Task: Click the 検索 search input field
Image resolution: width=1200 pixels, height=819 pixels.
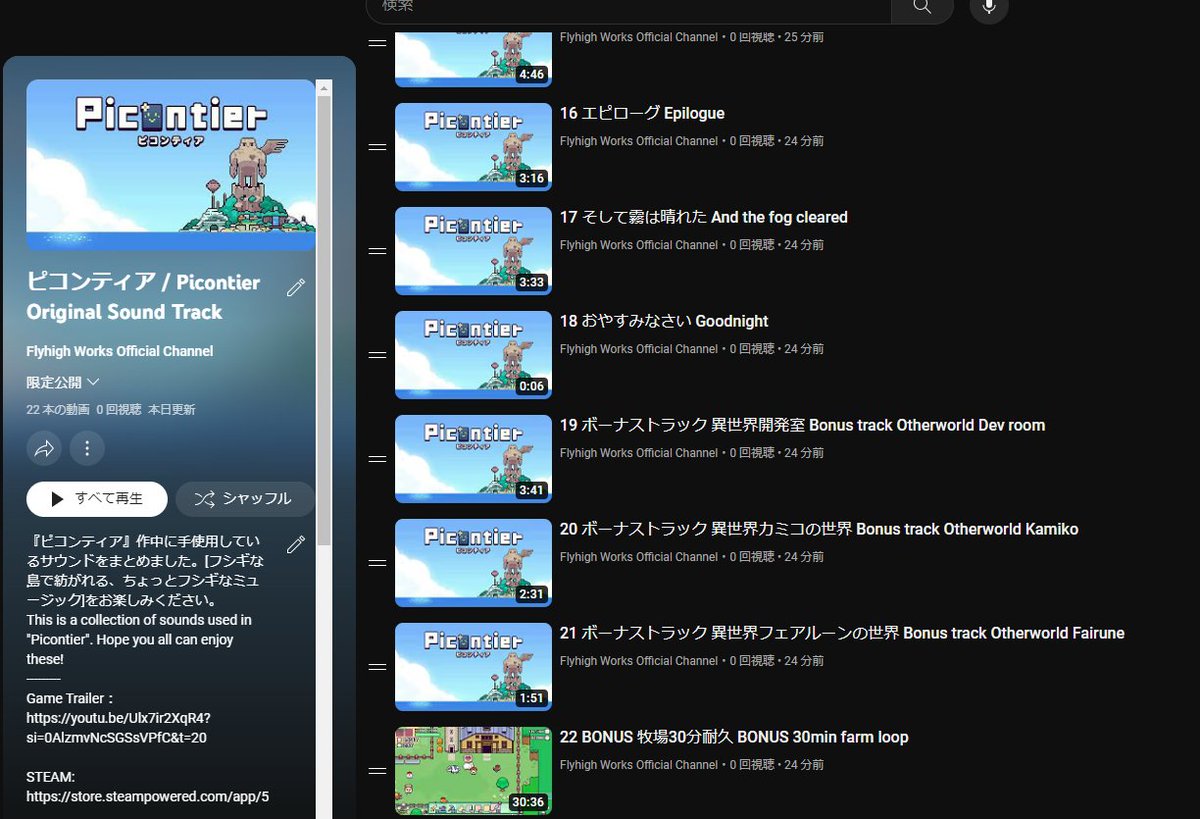Action: [628, 7]
